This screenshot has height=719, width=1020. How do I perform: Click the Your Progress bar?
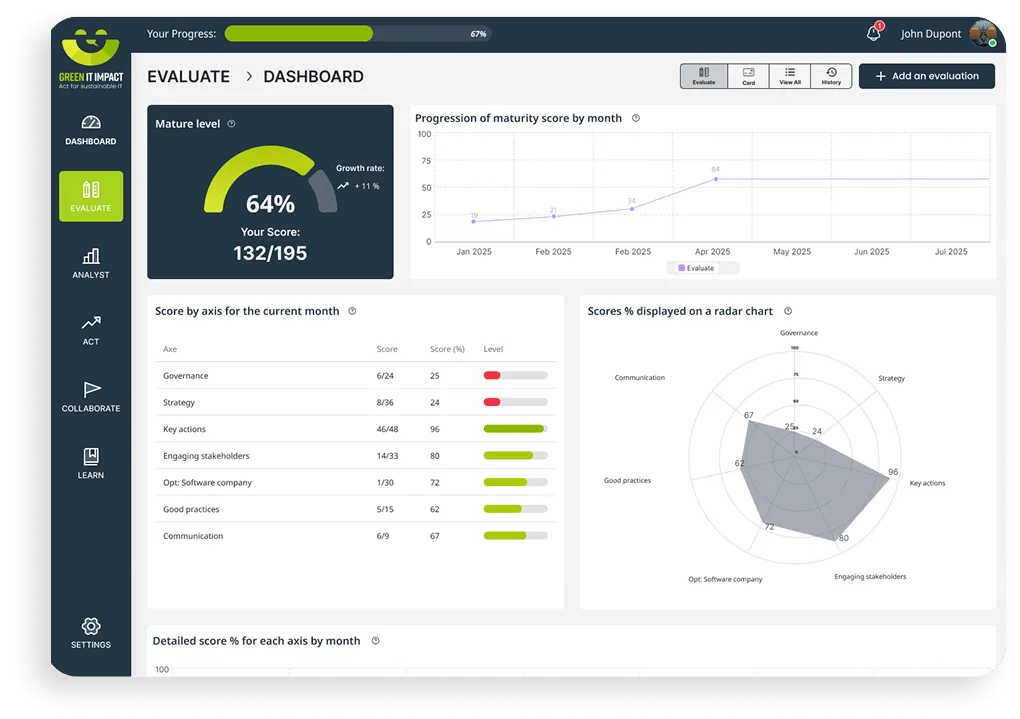tap(357, 34)
